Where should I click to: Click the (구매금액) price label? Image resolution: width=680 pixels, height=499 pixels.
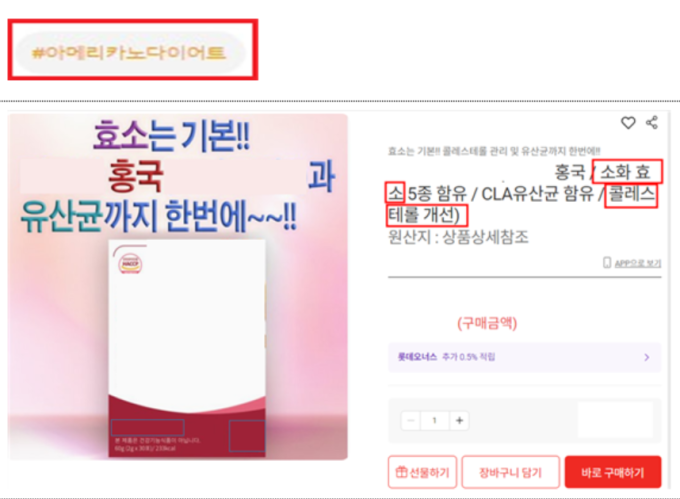pos(487,323)
